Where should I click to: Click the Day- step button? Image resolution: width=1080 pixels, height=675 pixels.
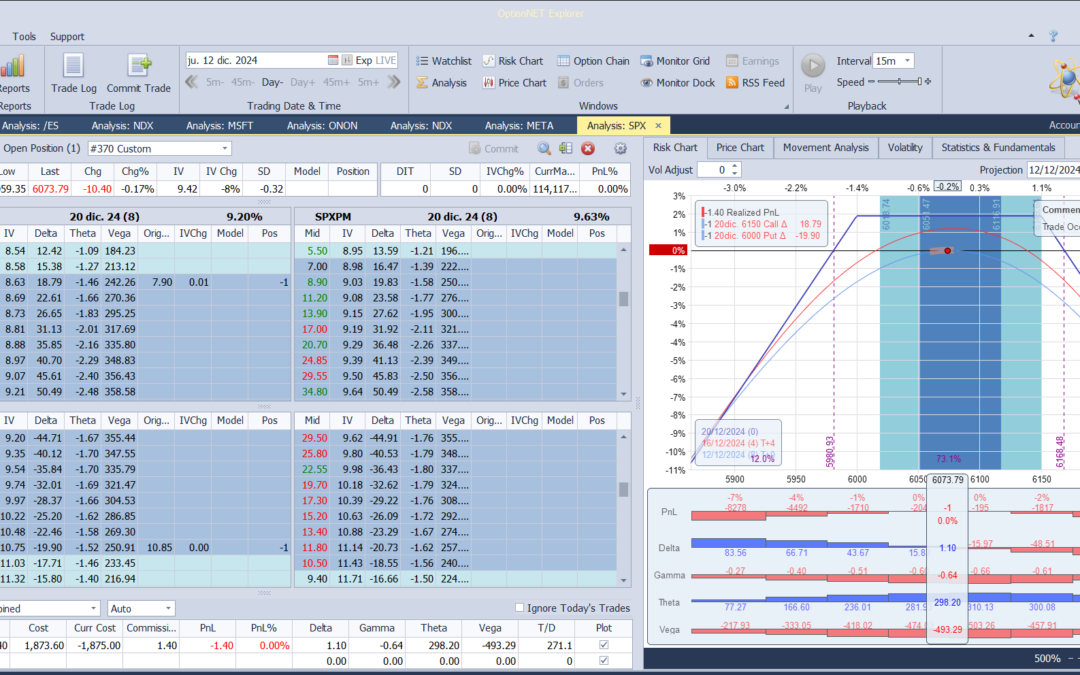[272, 82]
